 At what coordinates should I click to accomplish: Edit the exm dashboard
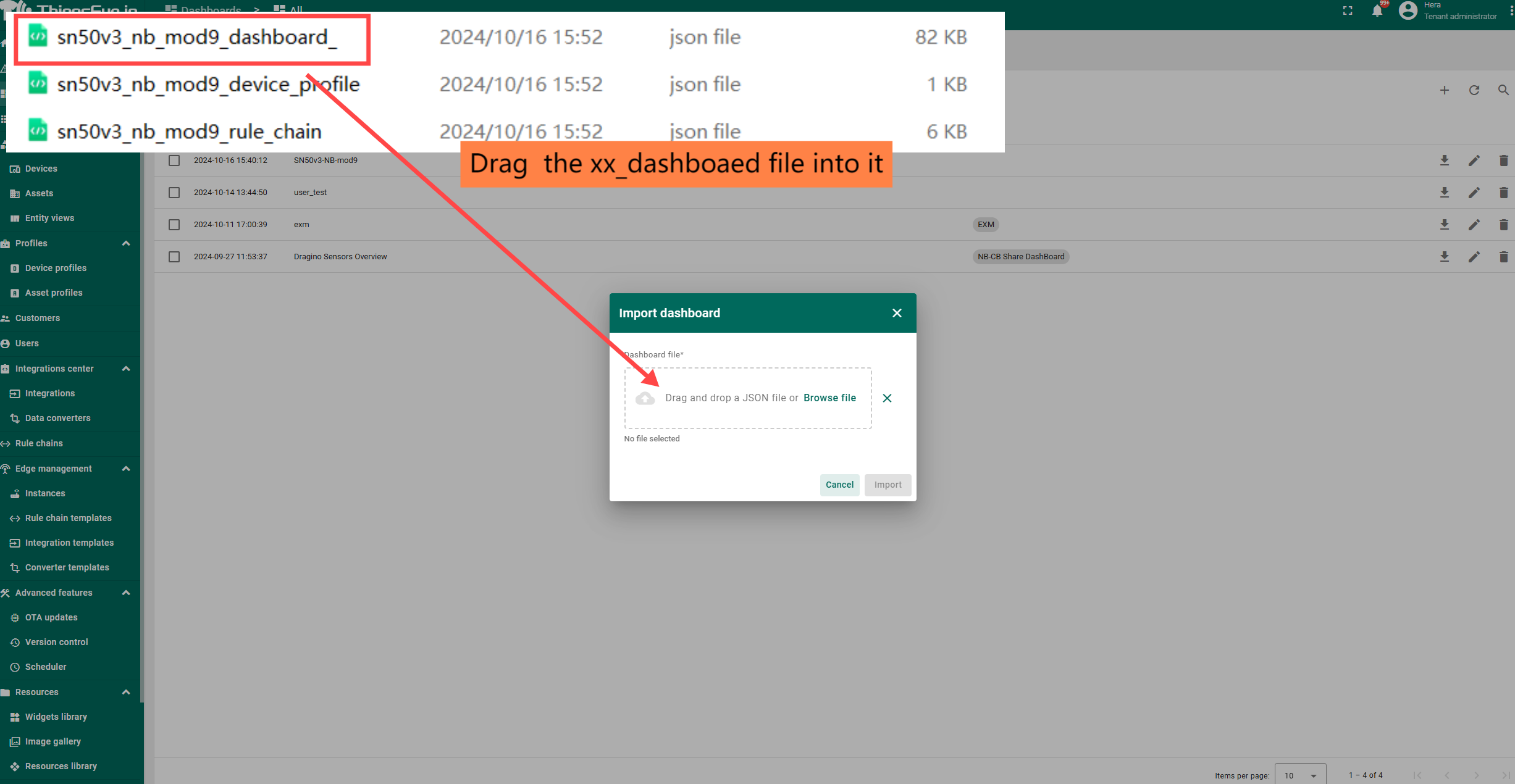[1474, 225]
